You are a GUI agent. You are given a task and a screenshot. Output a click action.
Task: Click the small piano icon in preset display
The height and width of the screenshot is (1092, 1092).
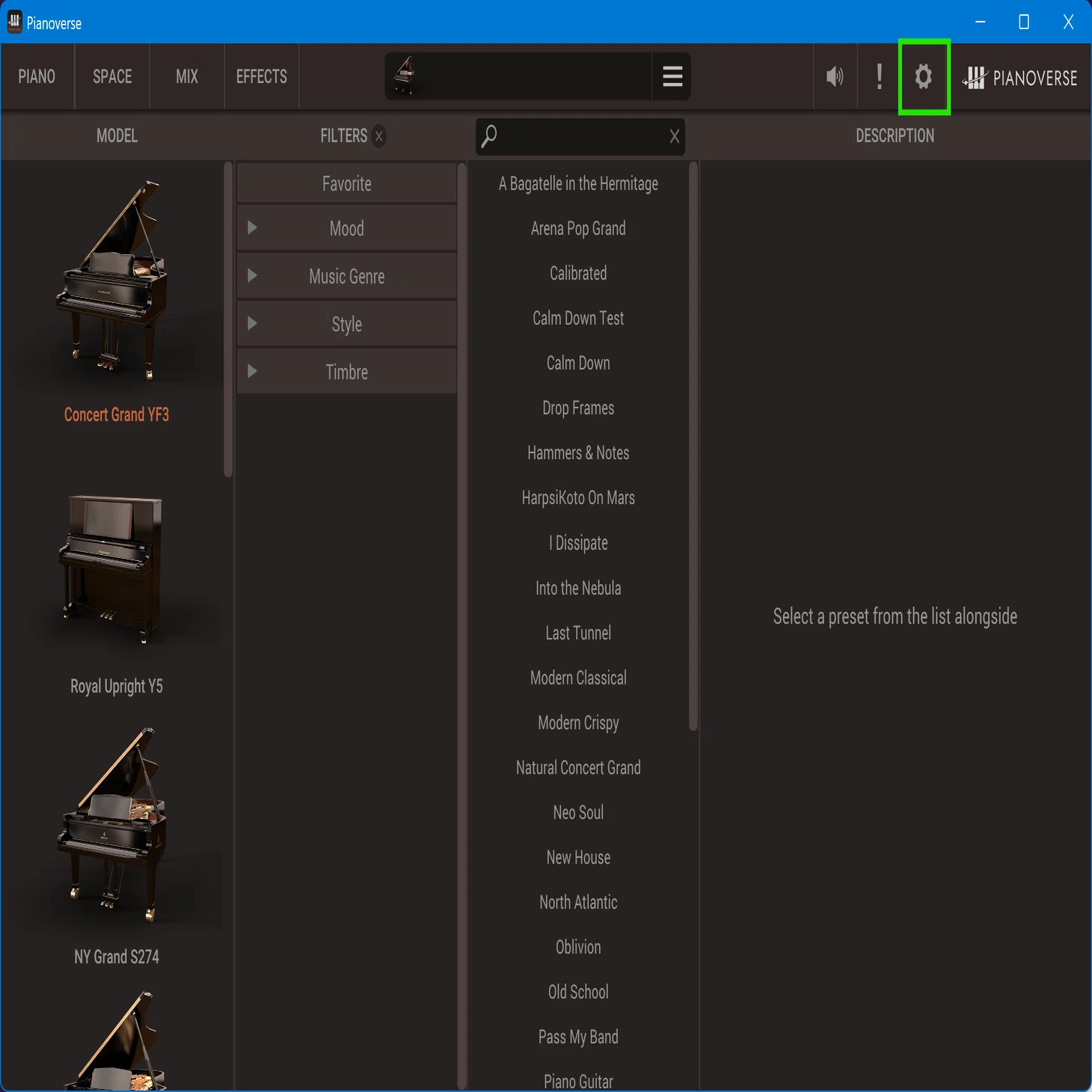[405, 76]
